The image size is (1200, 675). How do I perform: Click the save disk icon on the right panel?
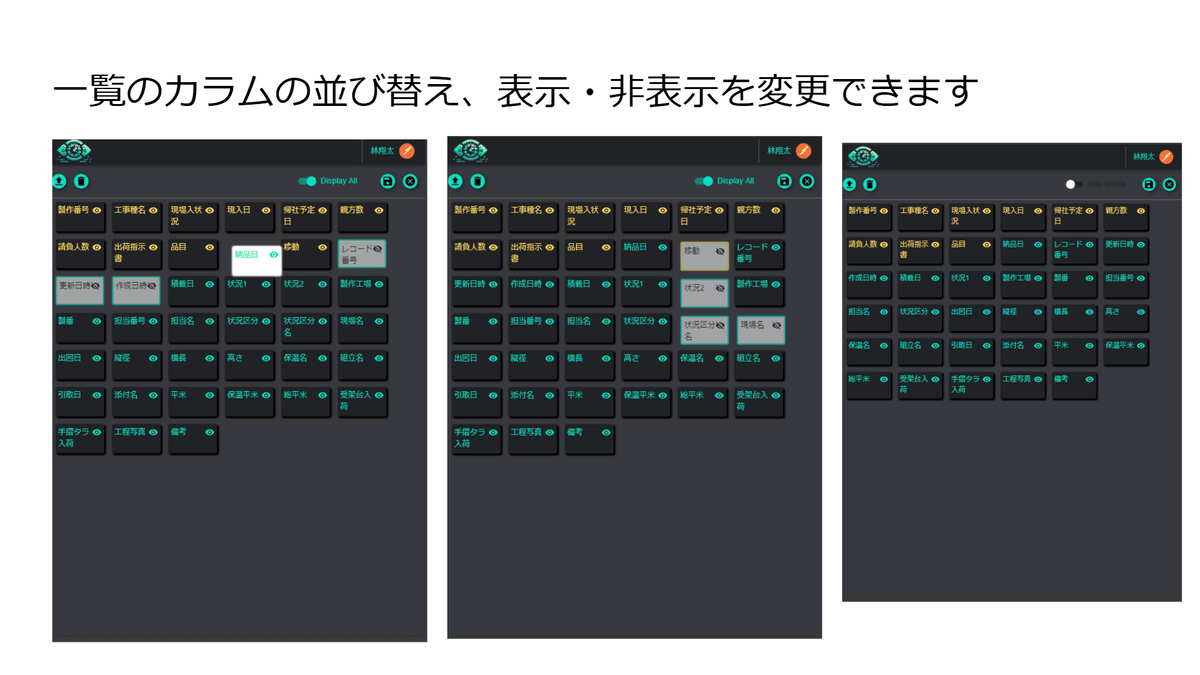click(1149, 184)
